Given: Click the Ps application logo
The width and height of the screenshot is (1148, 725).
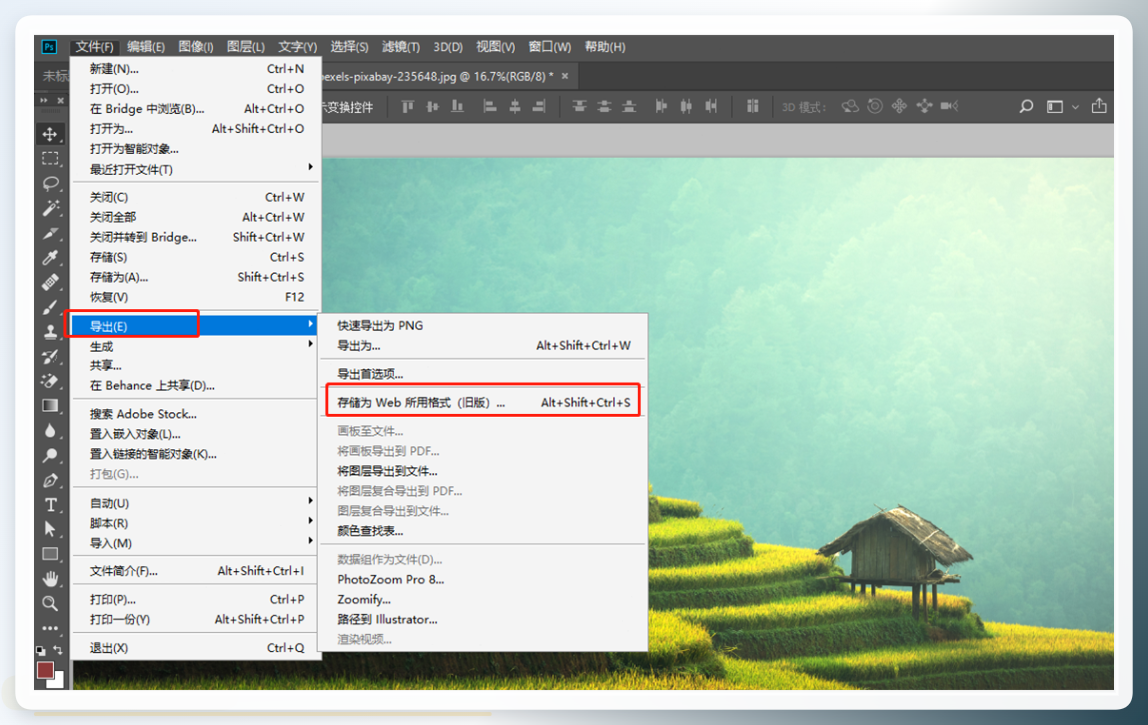Looking at the screenshot, I should click(49, 47).
